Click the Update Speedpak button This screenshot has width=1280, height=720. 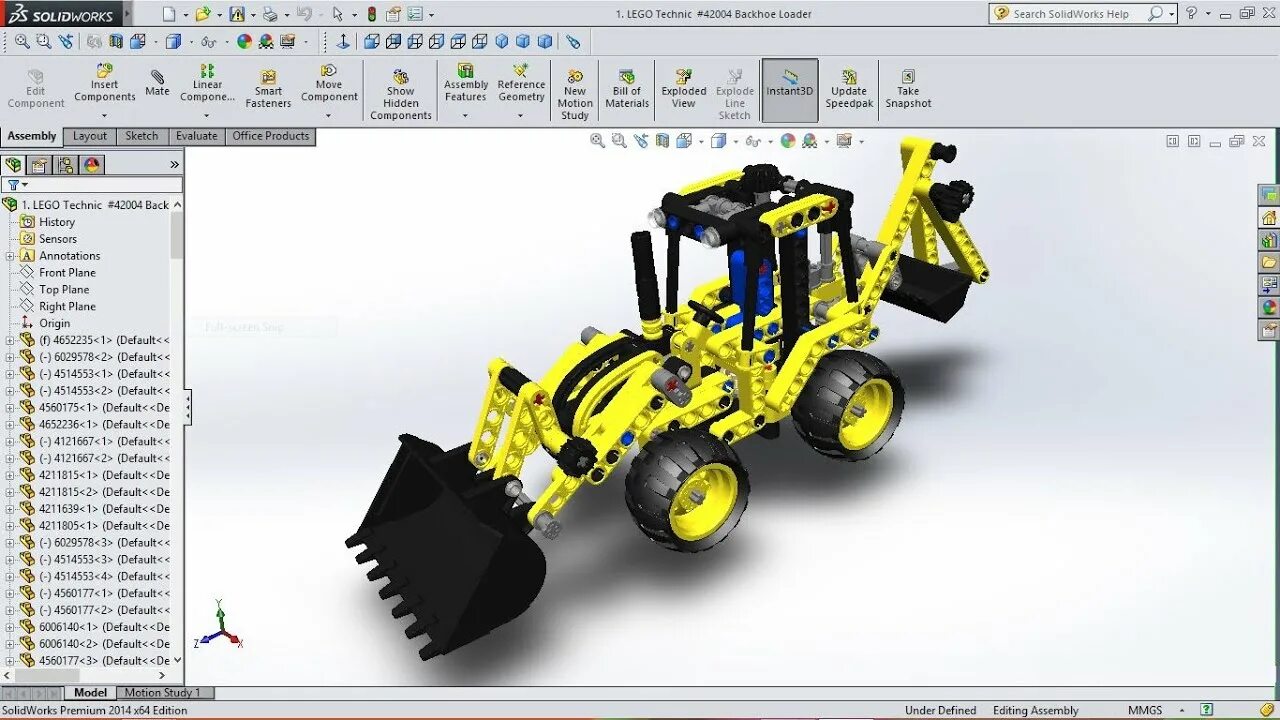[x=849, y=90]
